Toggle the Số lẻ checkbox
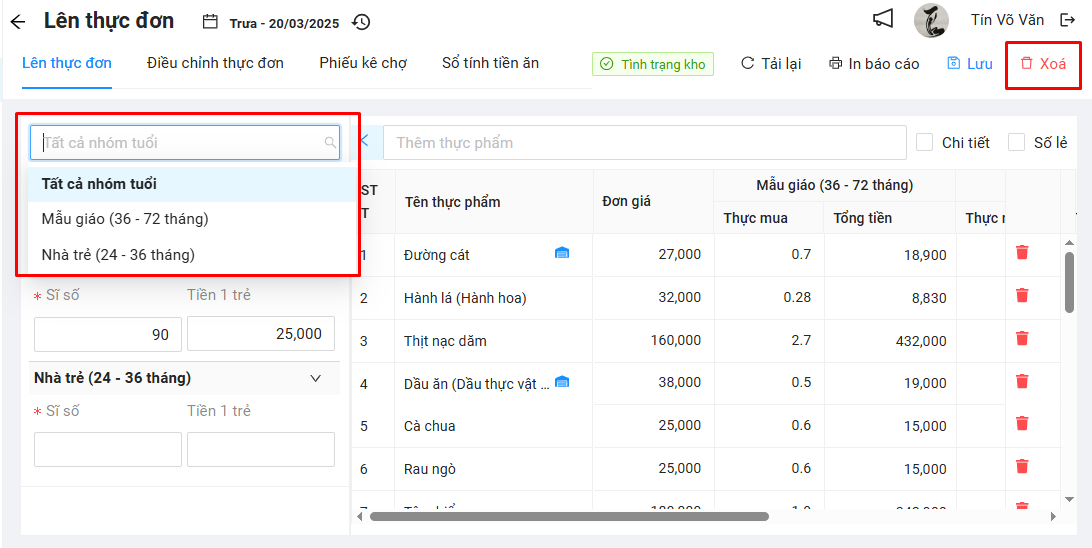This screenshot has height=548, width=1092. [x=1017, y=143]
